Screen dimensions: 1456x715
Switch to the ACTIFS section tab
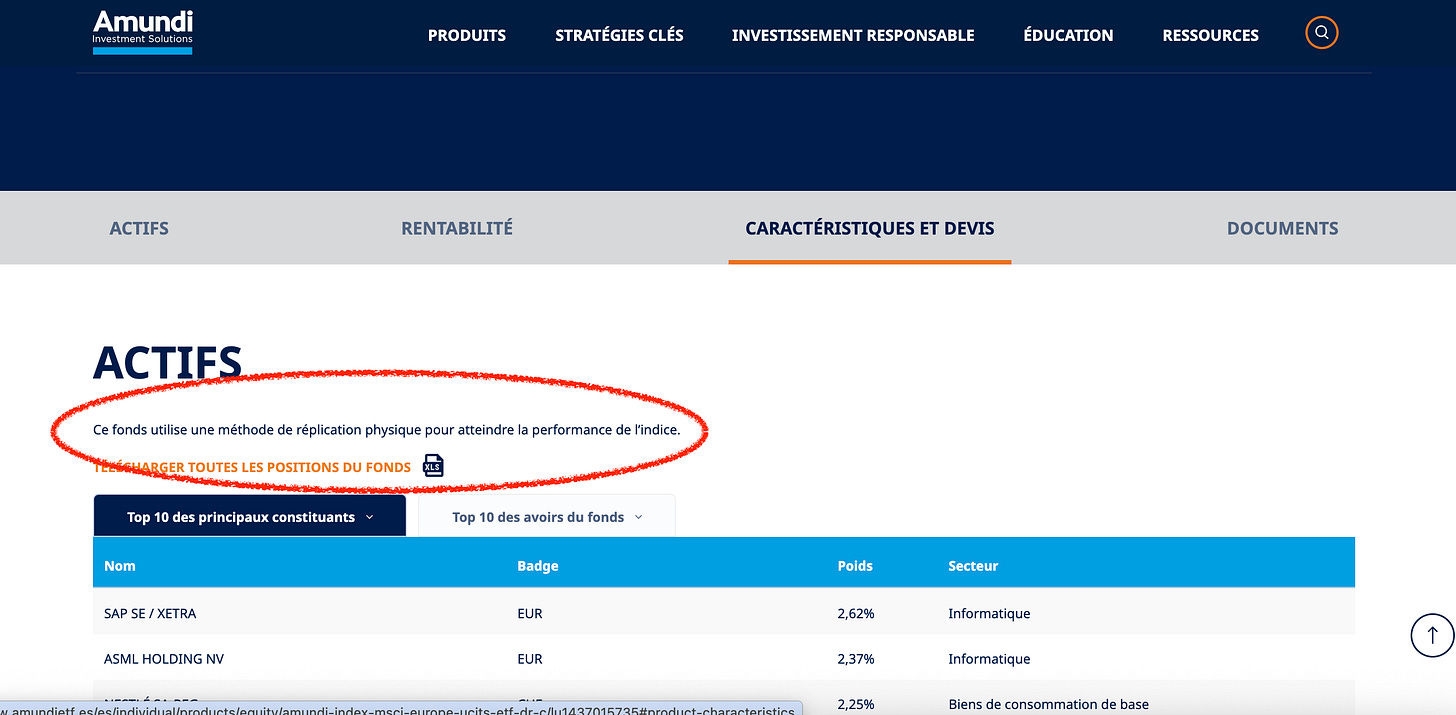[x=139, y=228]
